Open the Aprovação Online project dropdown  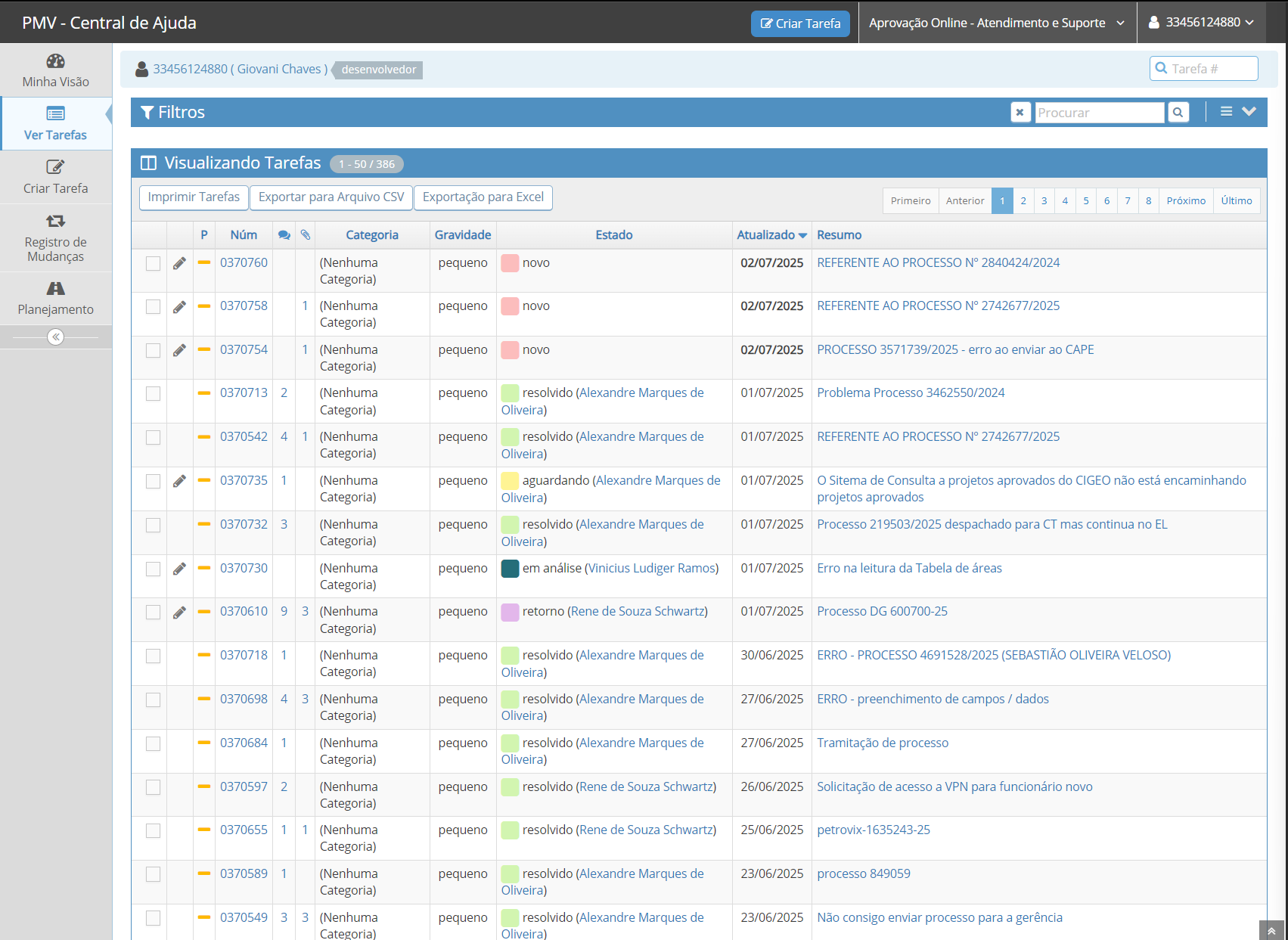tap(997, 23)
